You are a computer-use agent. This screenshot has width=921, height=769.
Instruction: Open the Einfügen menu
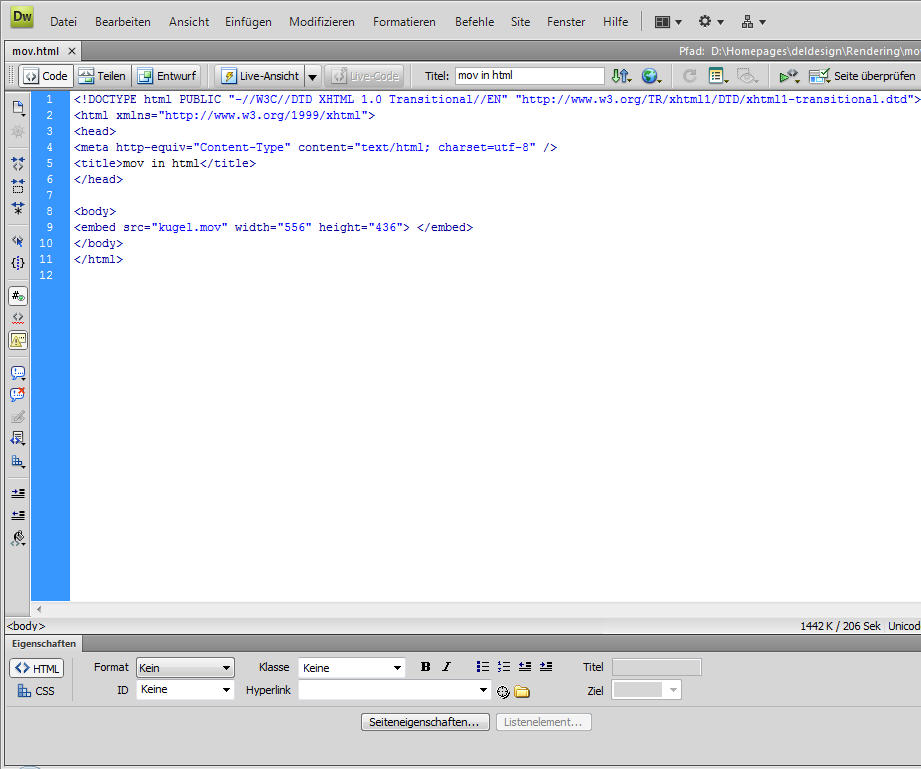pos(248,21)
